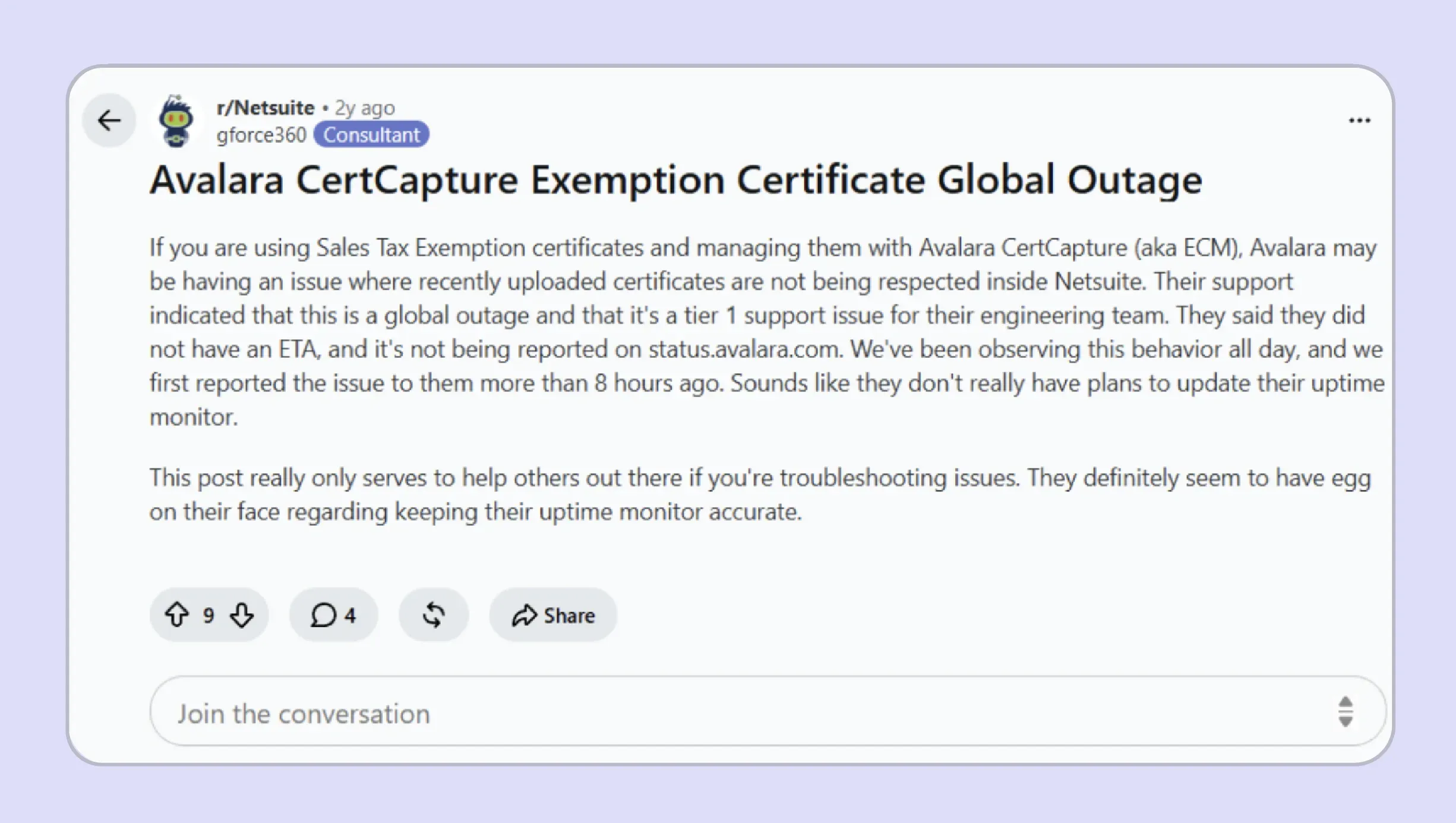Click the '2y ago' timestamp
Image resolution: width=1456 pixels, height=823 pixels.
pos(365,108)
